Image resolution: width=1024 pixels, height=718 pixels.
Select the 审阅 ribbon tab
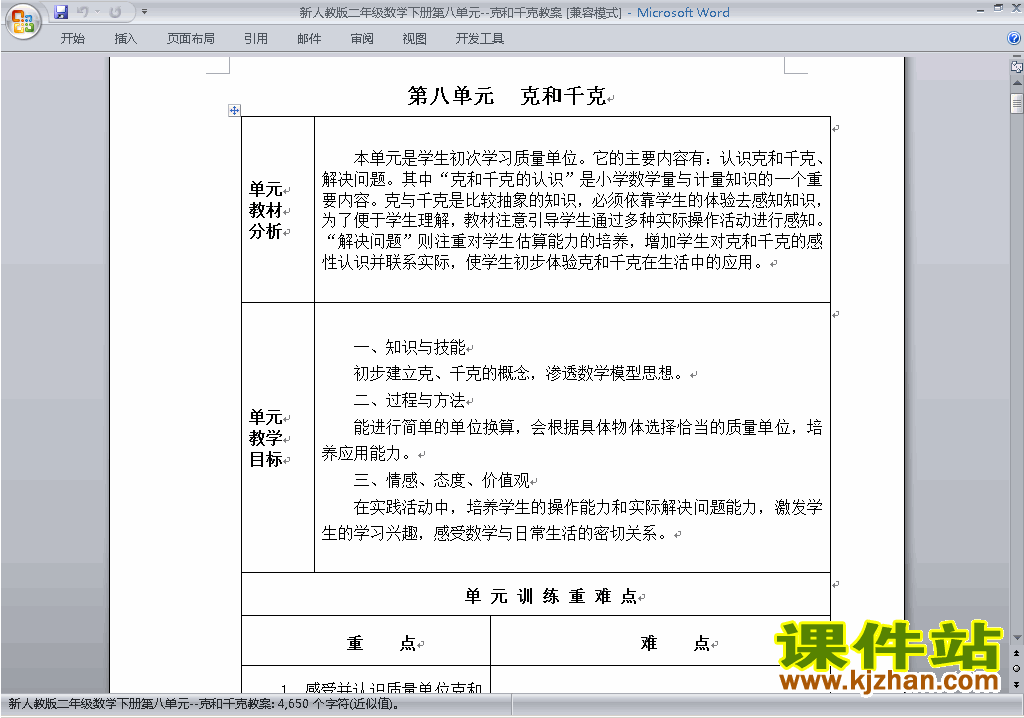tap(362, 39)
